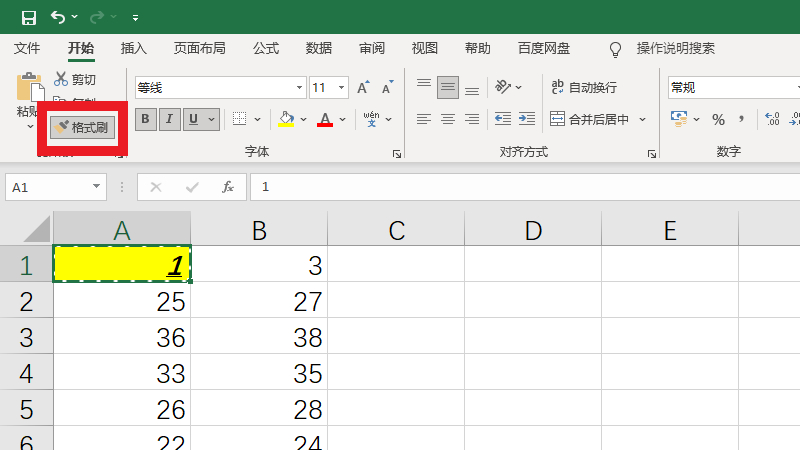Screen dimensions: 800x450
Task: Click the formula bar input showing 1
Action: coord(525,187)
